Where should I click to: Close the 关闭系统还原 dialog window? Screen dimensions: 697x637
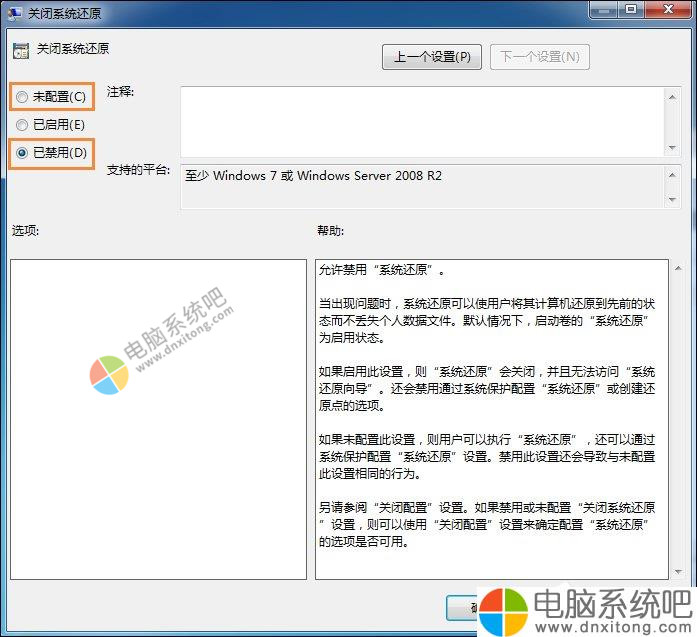(x=667, y=11)
